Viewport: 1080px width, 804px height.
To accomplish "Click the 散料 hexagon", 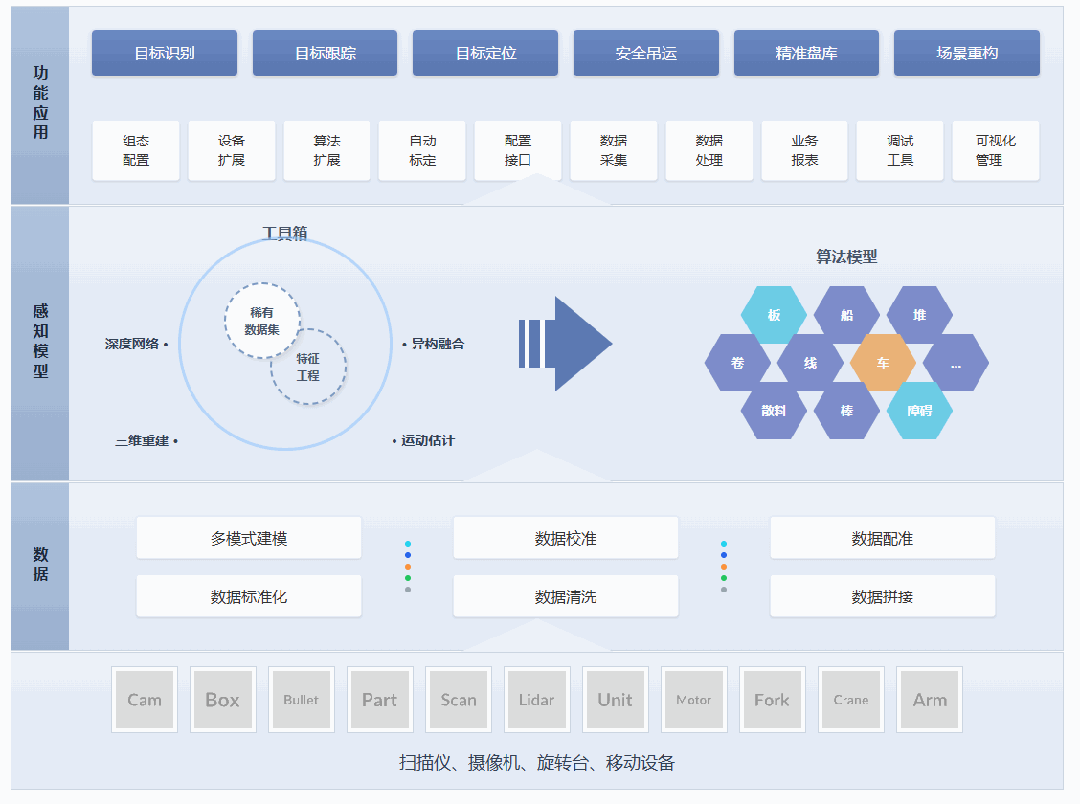I will pyautogui.click(x=773, y=410).
